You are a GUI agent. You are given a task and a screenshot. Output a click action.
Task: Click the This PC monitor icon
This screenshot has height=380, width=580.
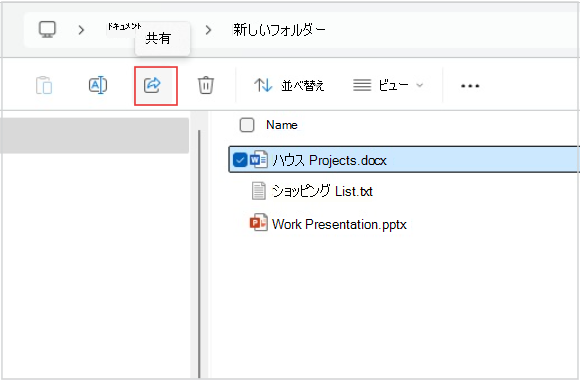click(x=48, y=30)
